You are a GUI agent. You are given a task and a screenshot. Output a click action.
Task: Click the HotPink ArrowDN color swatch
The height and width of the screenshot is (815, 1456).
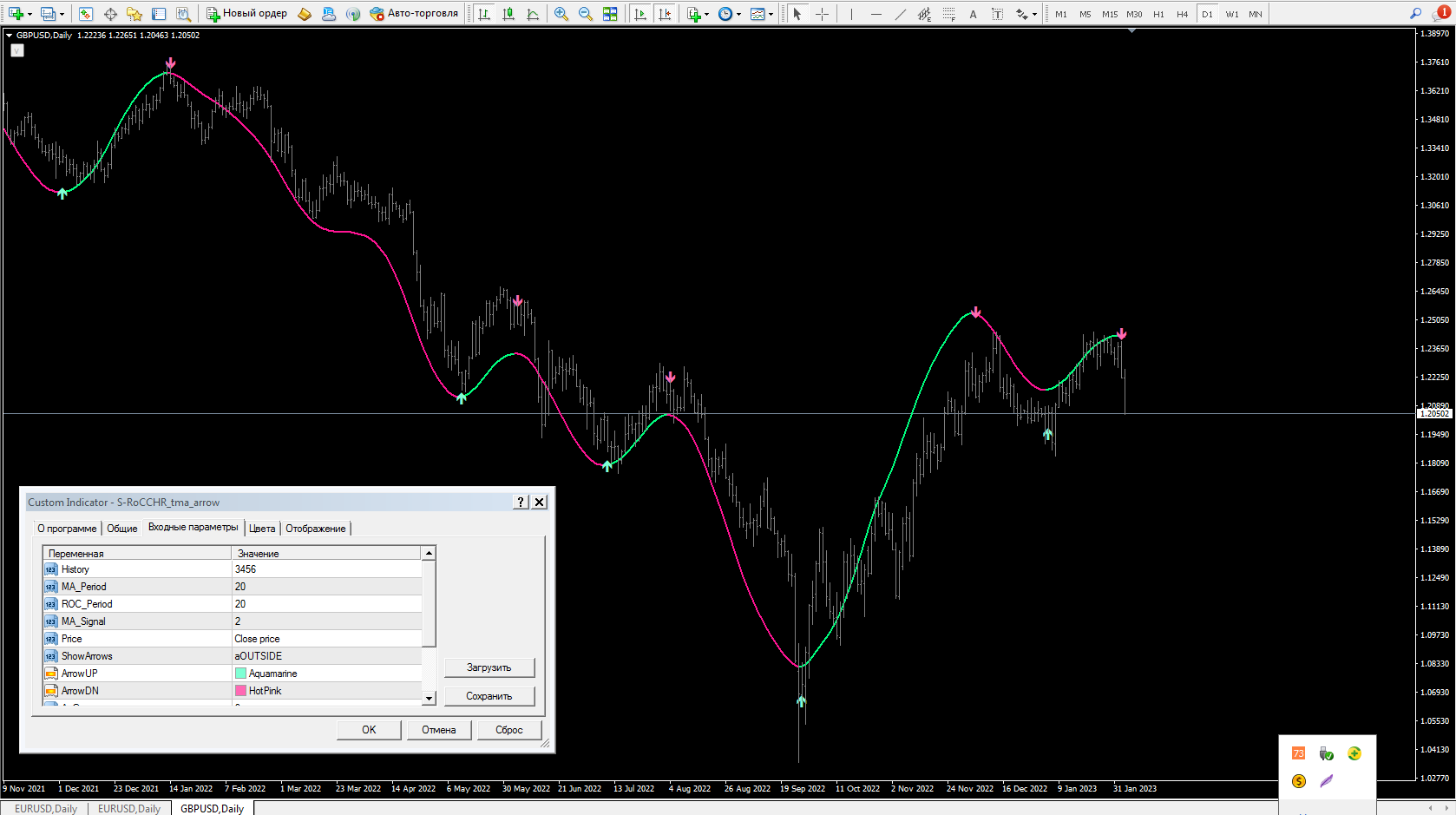click(241, 691)
